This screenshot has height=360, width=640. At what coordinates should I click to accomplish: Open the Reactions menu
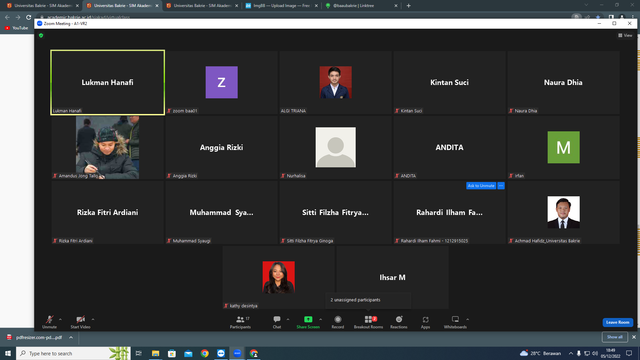[x=399, y=322]
